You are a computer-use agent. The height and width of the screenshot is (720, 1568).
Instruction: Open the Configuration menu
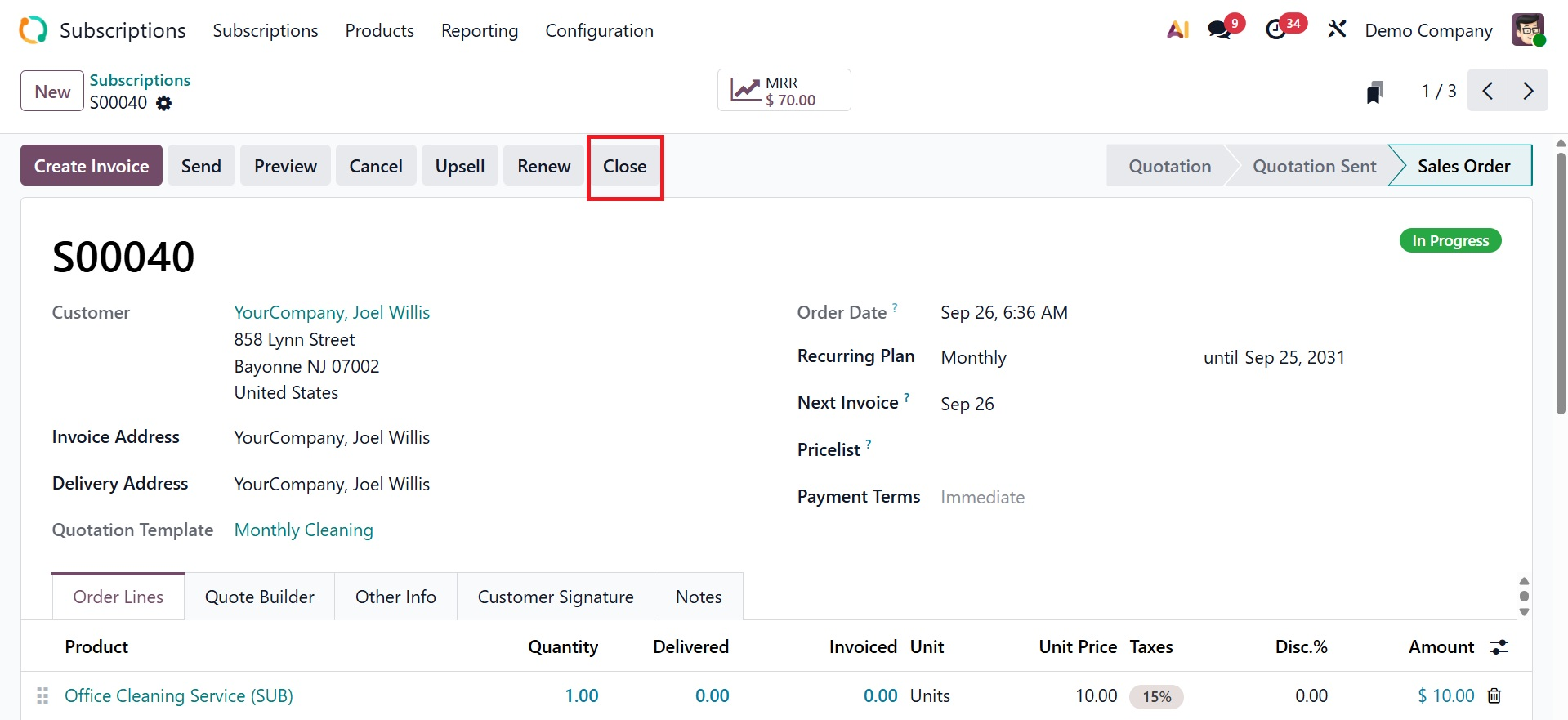(x=599, y=31)
